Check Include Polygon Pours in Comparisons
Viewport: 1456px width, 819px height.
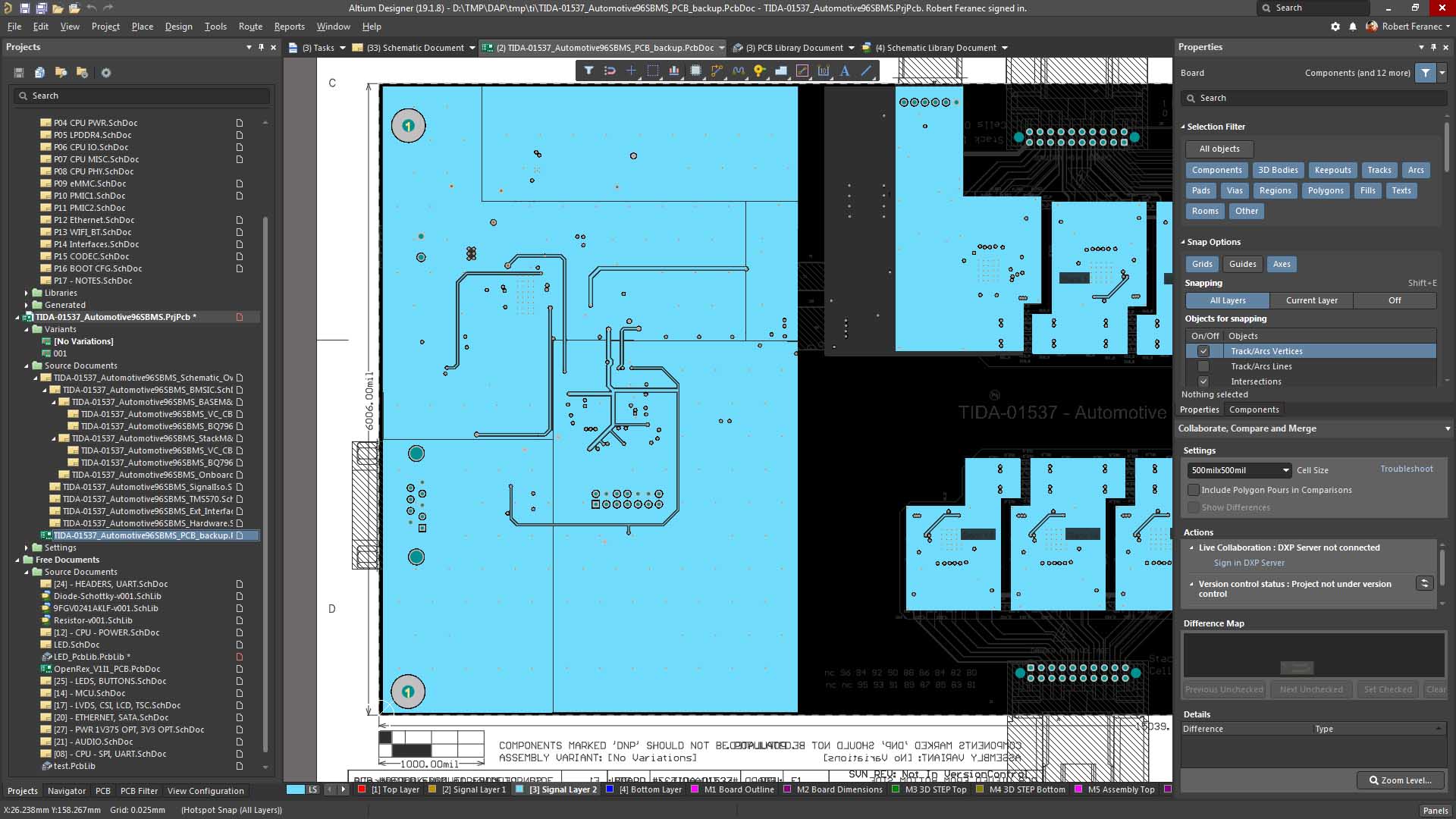[x=1193, y=490]
